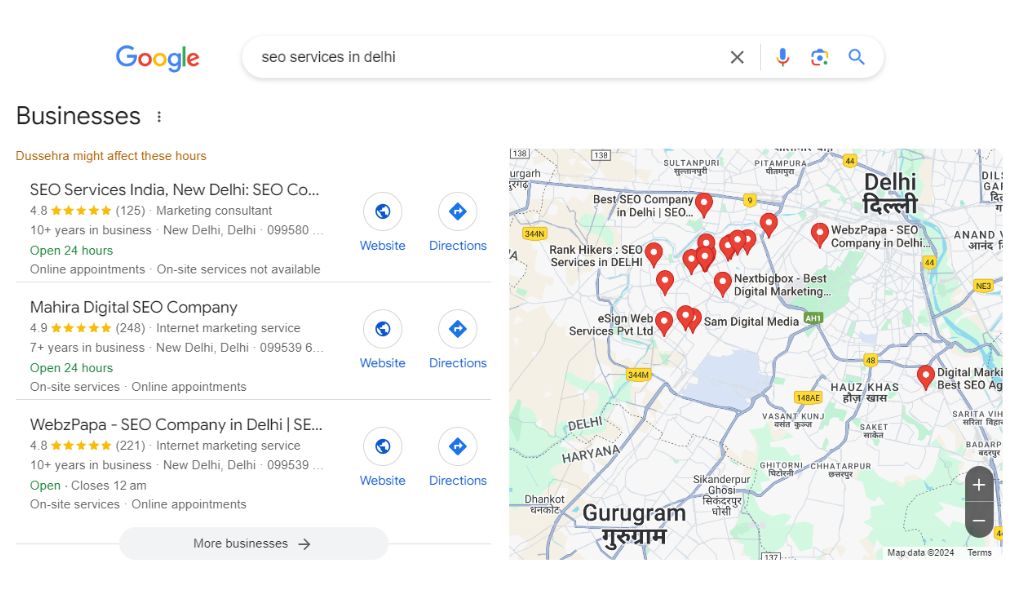Open SEO Services India, New Delhi listing title
Screen dimensions: 1024x597
tap(174, 189)
